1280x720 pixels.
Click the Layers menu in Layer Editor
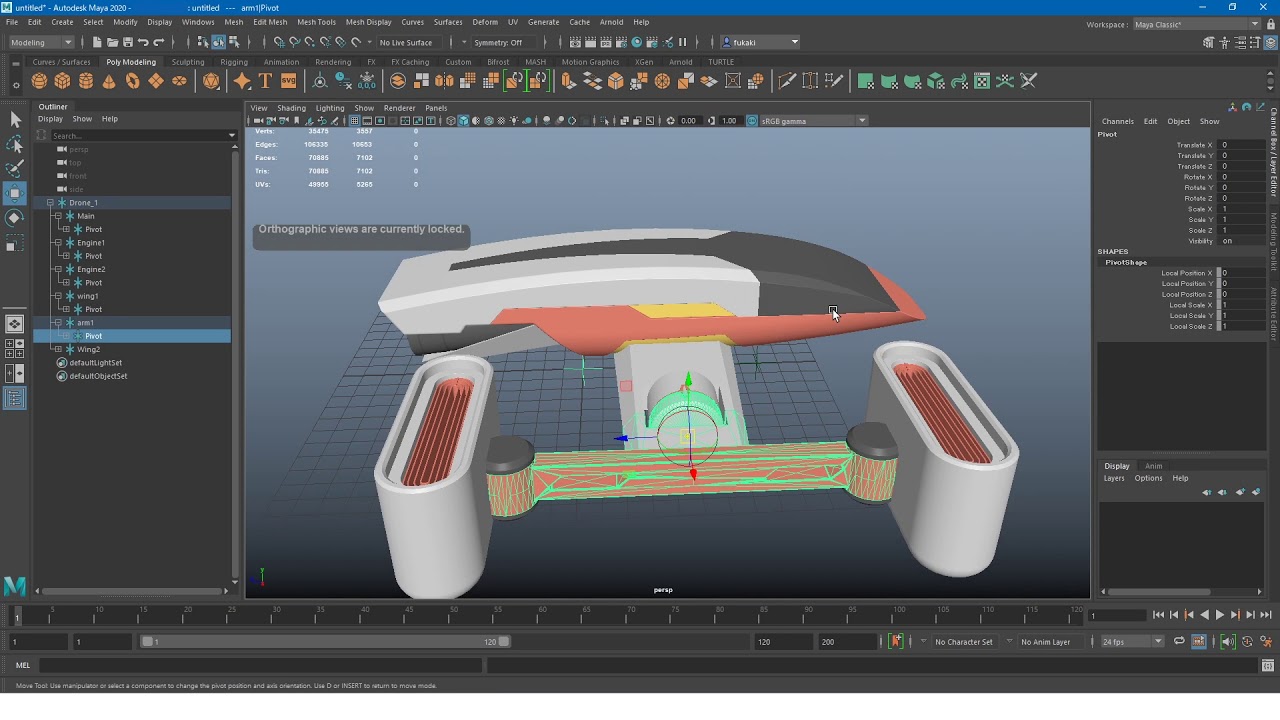(1114, 478)
